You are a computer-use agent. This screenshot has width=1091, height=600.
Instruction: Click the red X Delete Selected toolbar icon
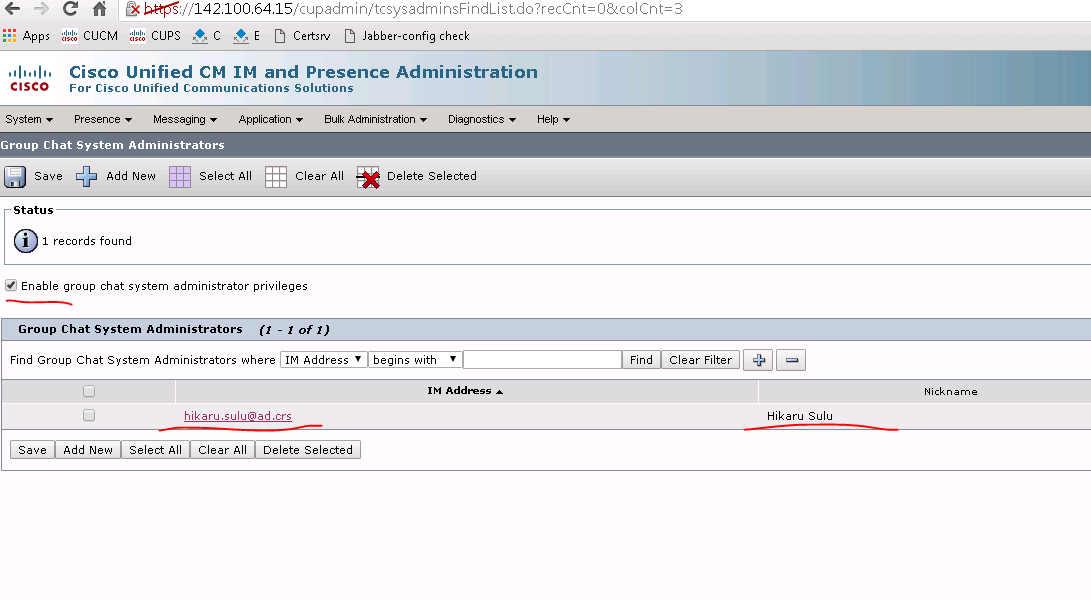tap(368, 177)
